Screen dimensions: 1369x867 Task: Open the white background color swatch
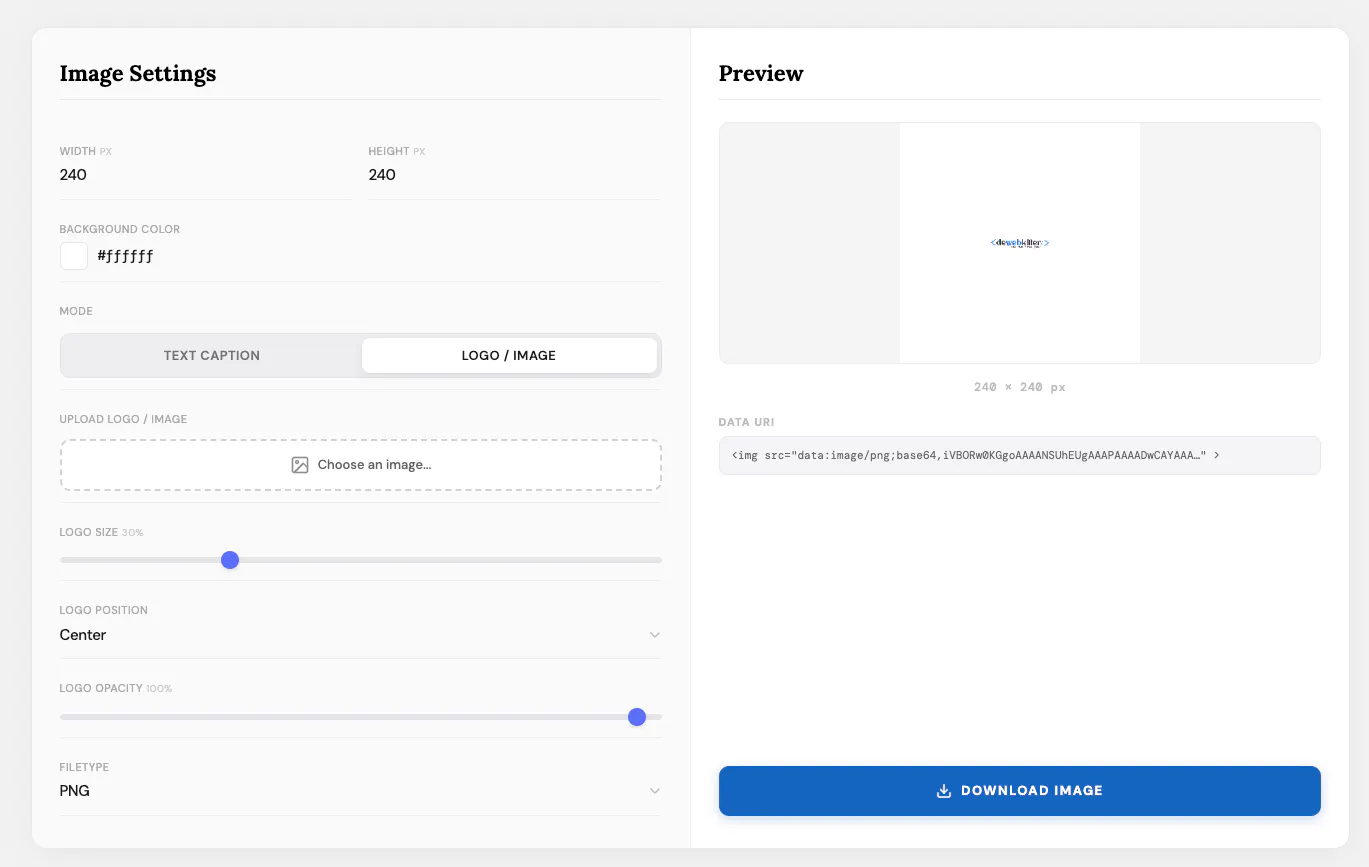tap(74, 256)
